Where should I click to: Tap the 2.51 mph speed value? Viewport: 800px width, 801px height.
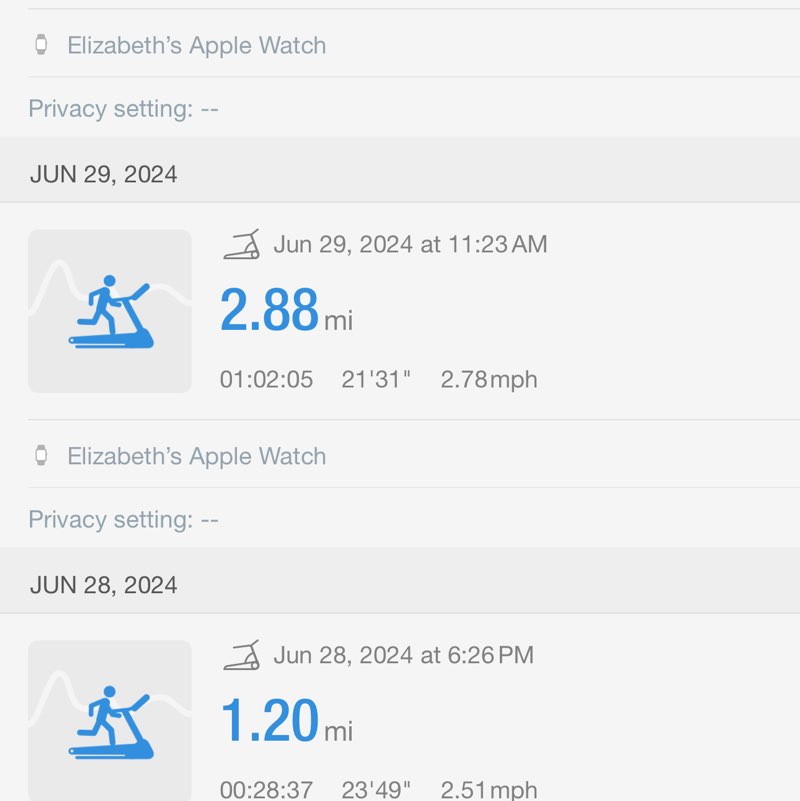[489, 790]
